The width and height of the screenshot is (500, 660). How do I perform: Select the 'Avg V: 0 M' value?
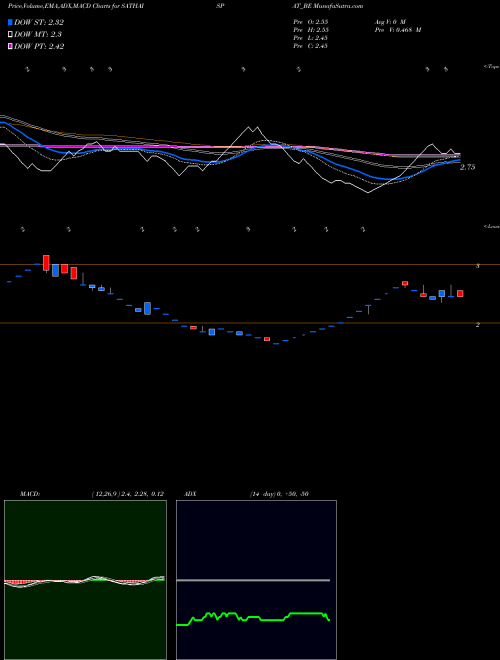click(389, 21)
